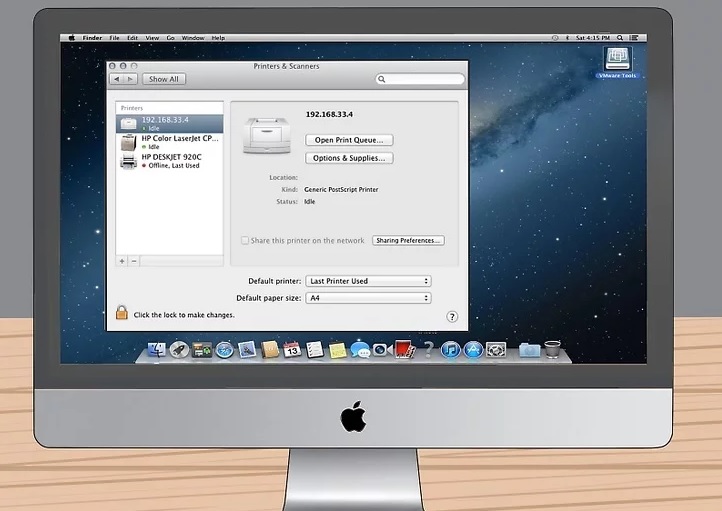Click the question mark Dock icon

(428, 350)
